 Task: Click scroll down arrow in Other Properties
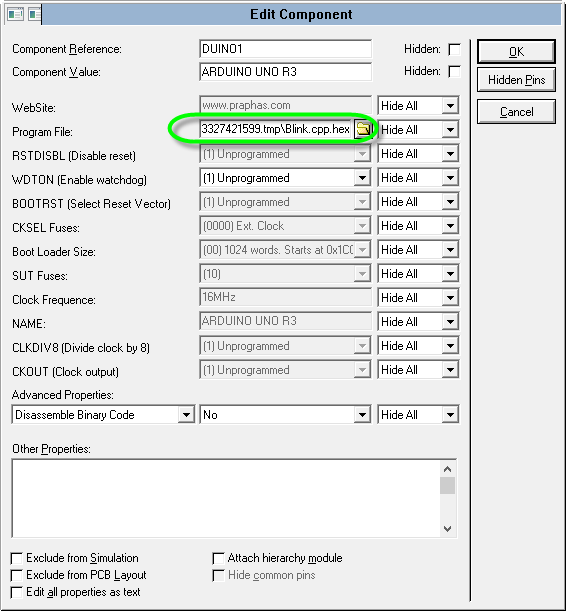tap(448, 529)
